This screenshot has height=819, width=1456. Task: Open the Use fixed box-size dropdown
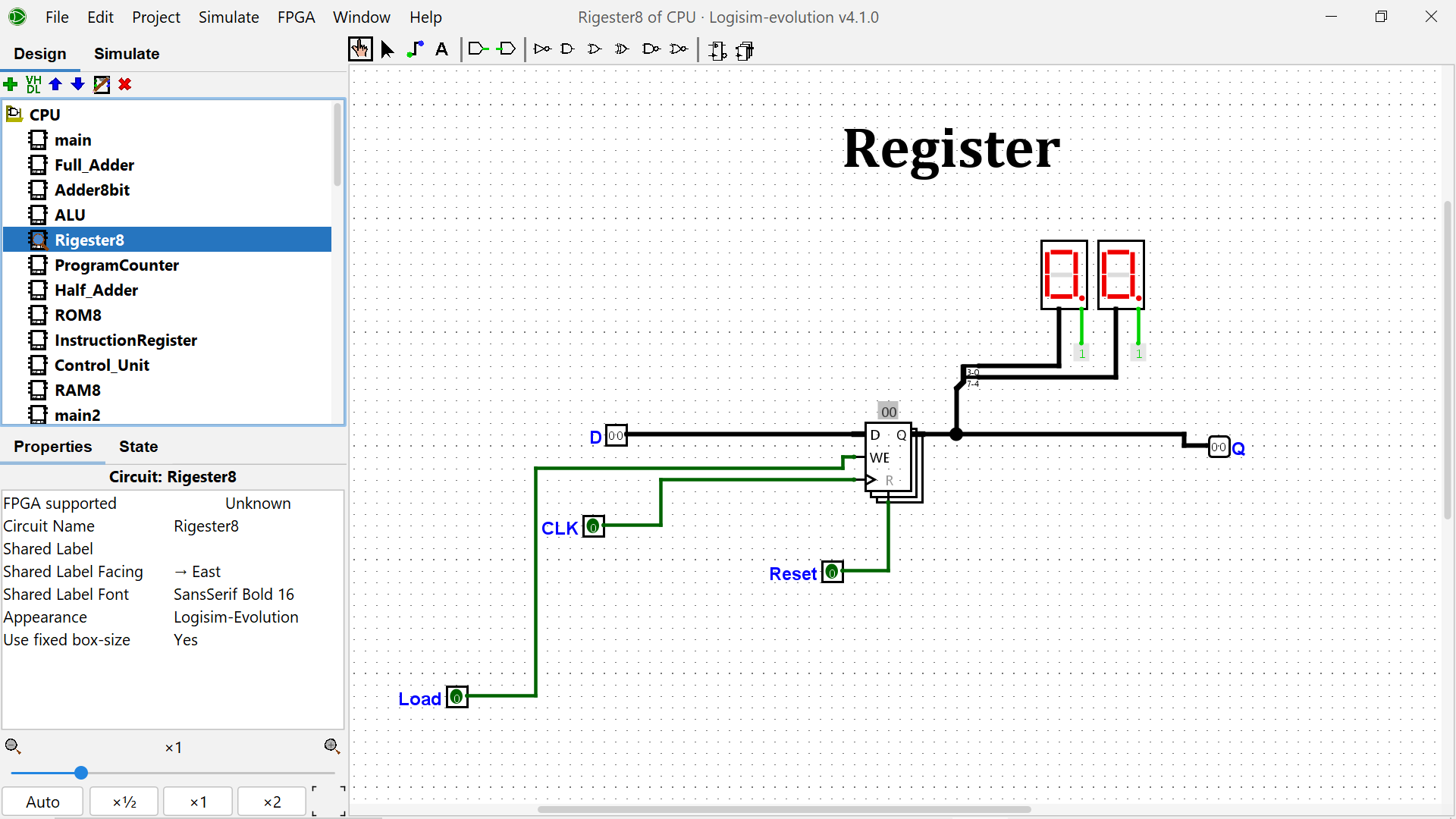pos(258,640)
